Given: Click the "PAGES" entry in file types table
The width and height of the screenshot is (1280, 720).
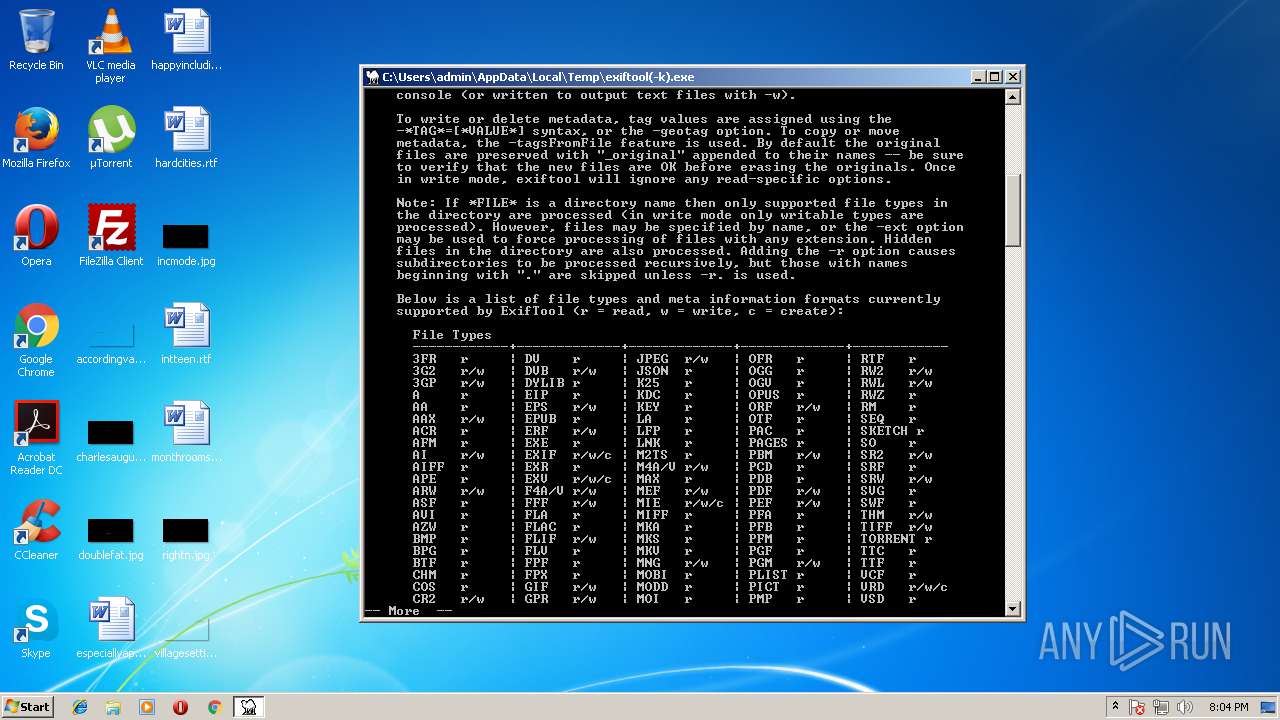Looking at the screenshot, I should click(x=768, y=443).
